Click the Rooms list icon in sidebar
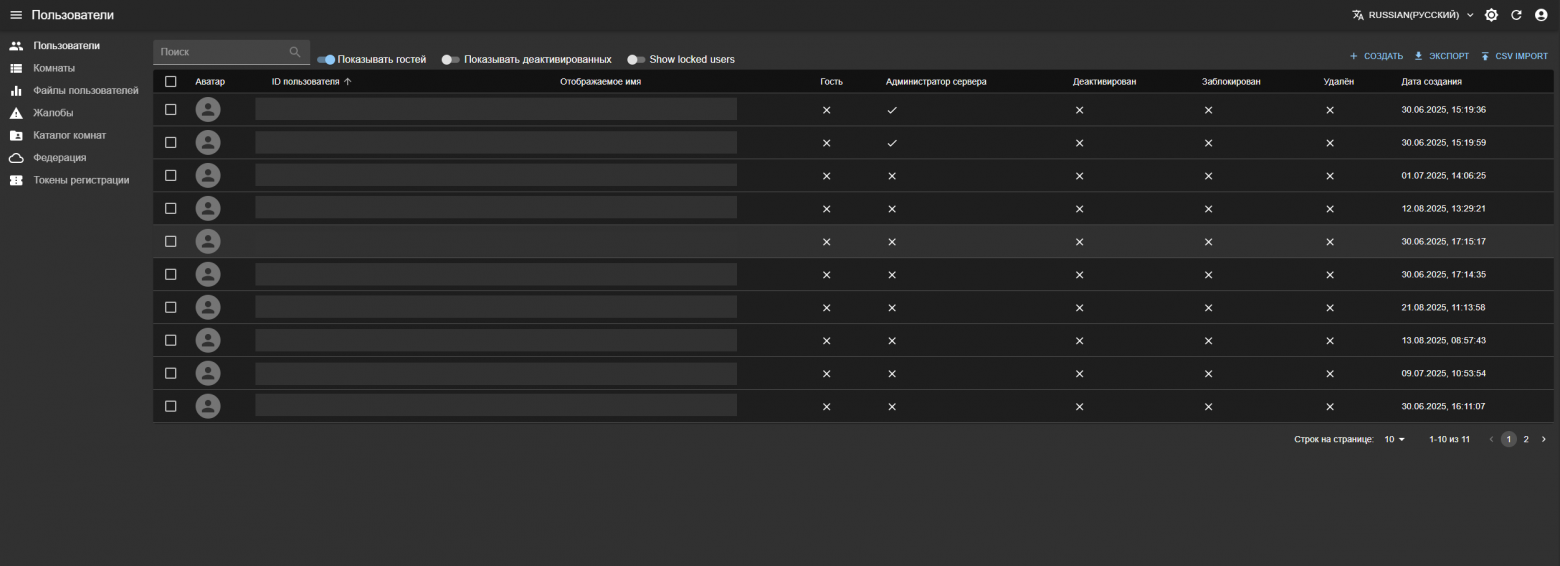The width and height of the screenshot is (1560, 566). [x=16, y=68]
